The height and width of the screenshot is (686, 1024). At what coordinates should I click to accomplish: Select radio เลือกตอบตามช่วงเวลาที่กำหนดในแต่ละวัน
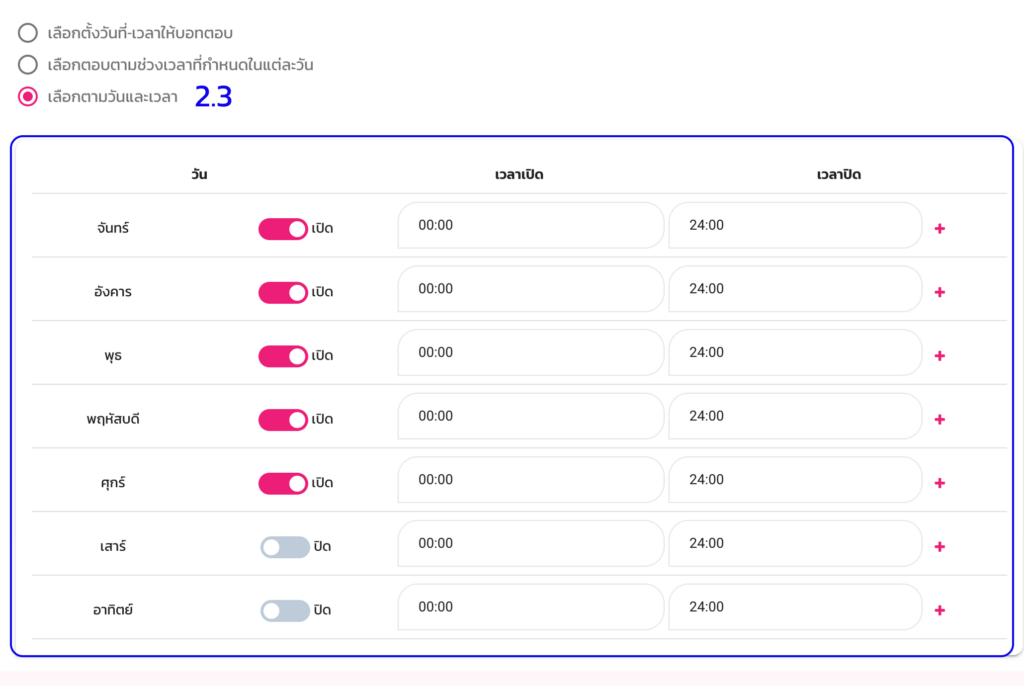[x=28, y=65]
